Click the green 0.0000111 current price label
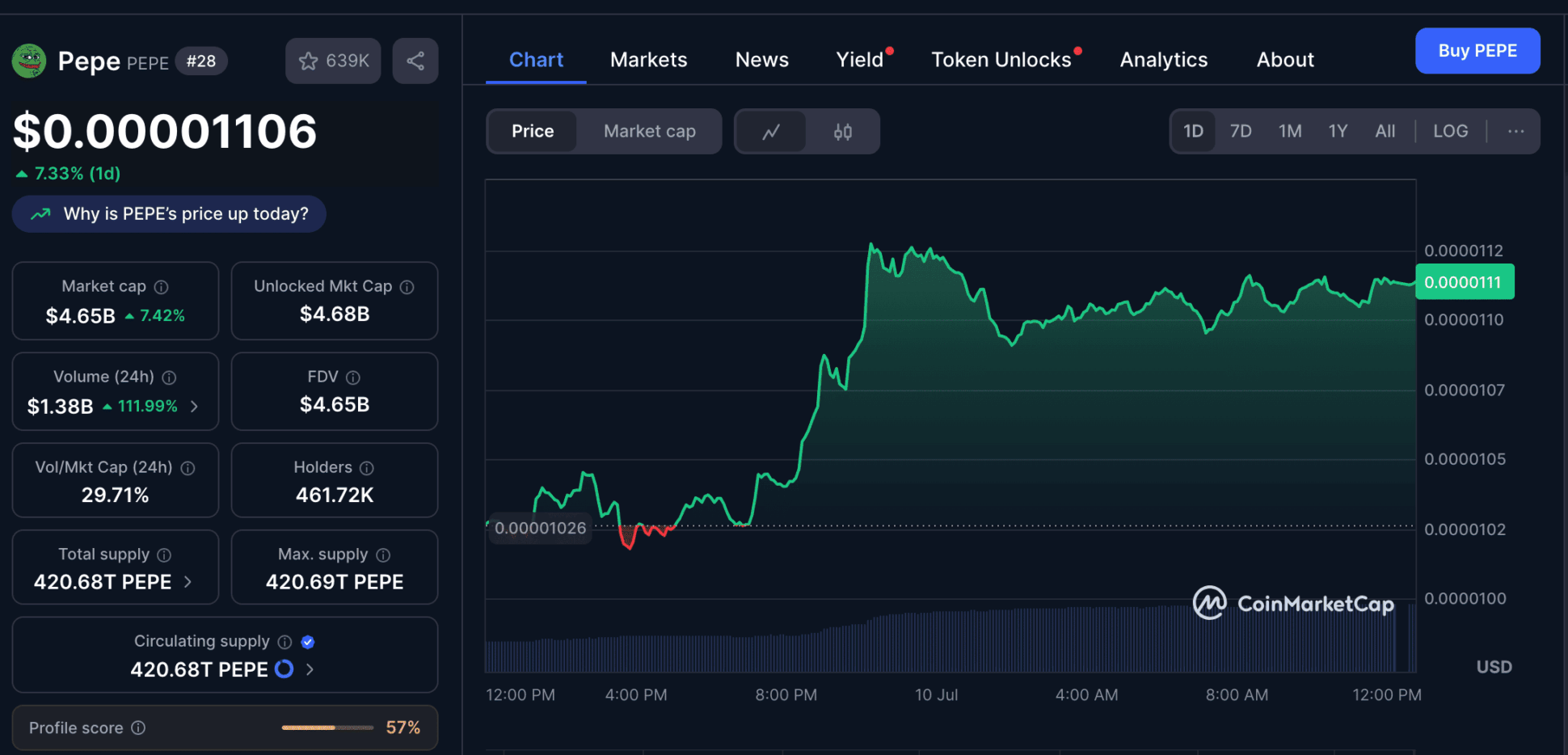The width and height of the screenshot is (1568, 755). 1465,282
